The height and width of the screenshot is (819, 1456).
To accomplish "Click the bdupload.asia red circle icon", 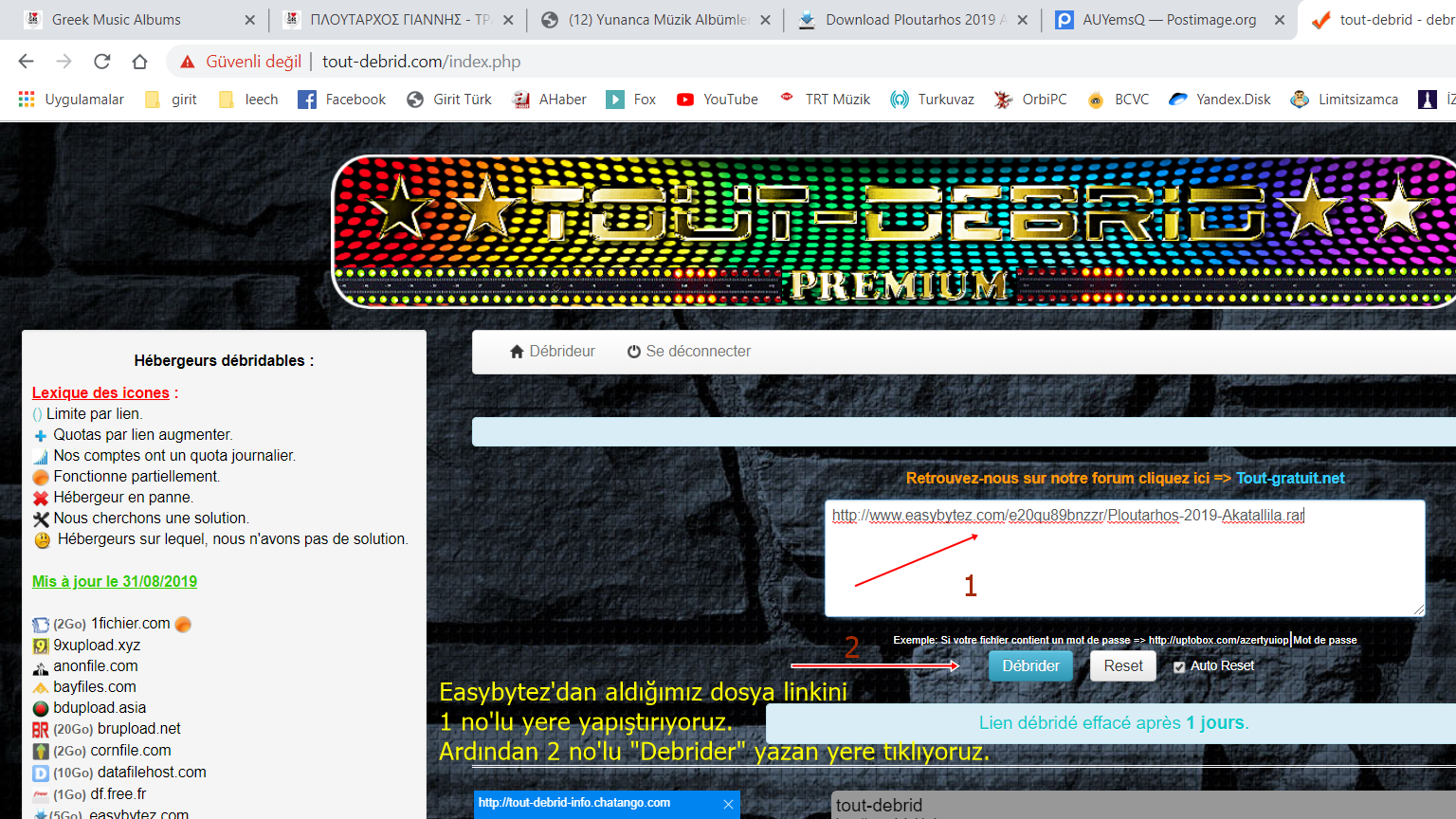I will [41, 709].
